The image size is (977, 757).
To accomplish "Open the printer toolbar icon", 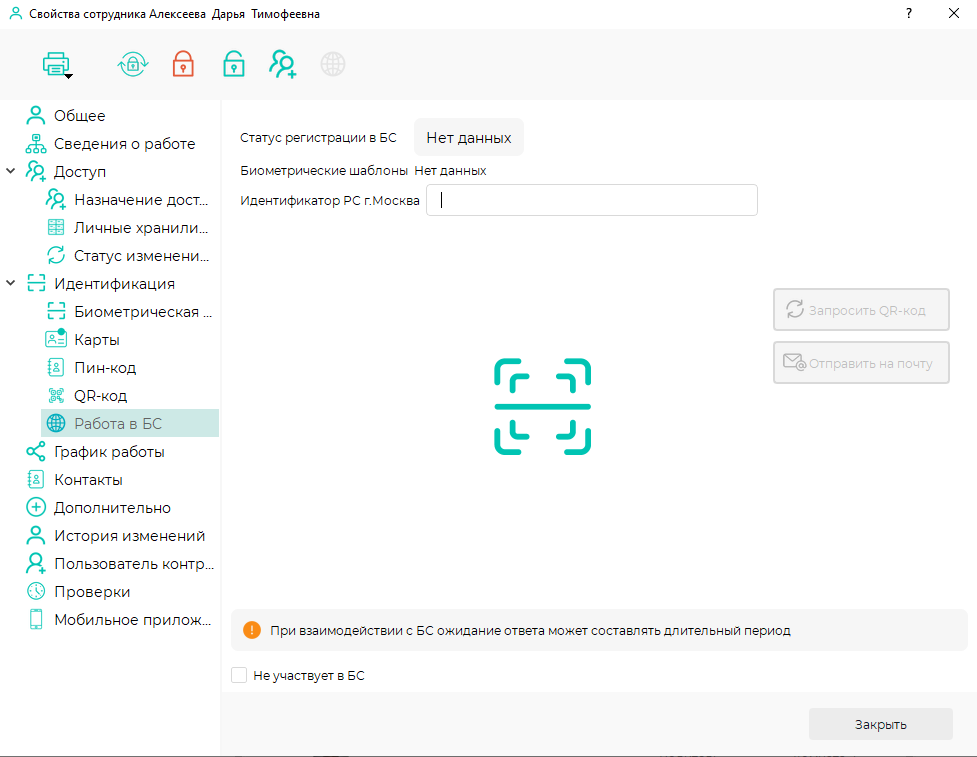I will 55,64.
